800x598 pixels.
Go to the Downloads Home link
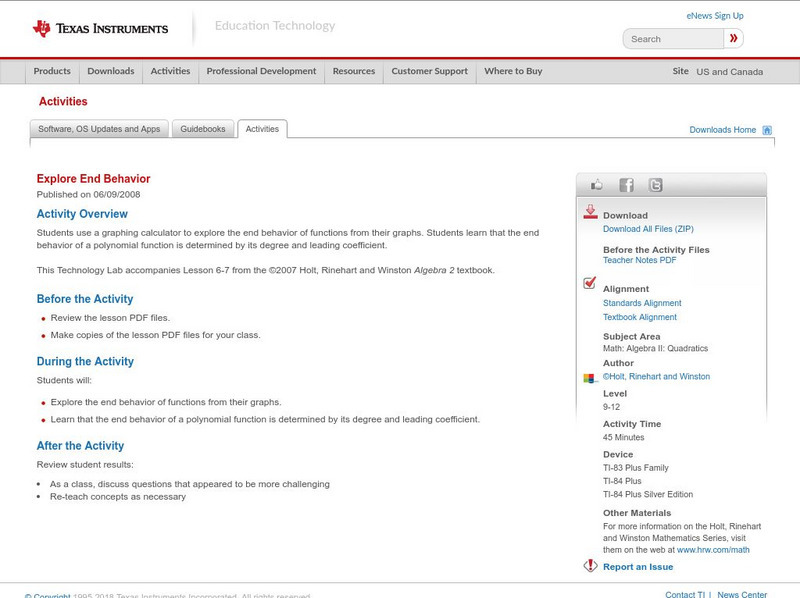[x=722, y=130]
